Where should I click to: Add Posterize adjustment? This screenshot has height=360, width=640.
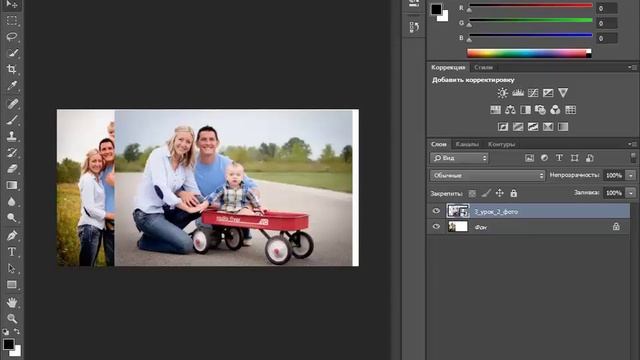point(518,127)
